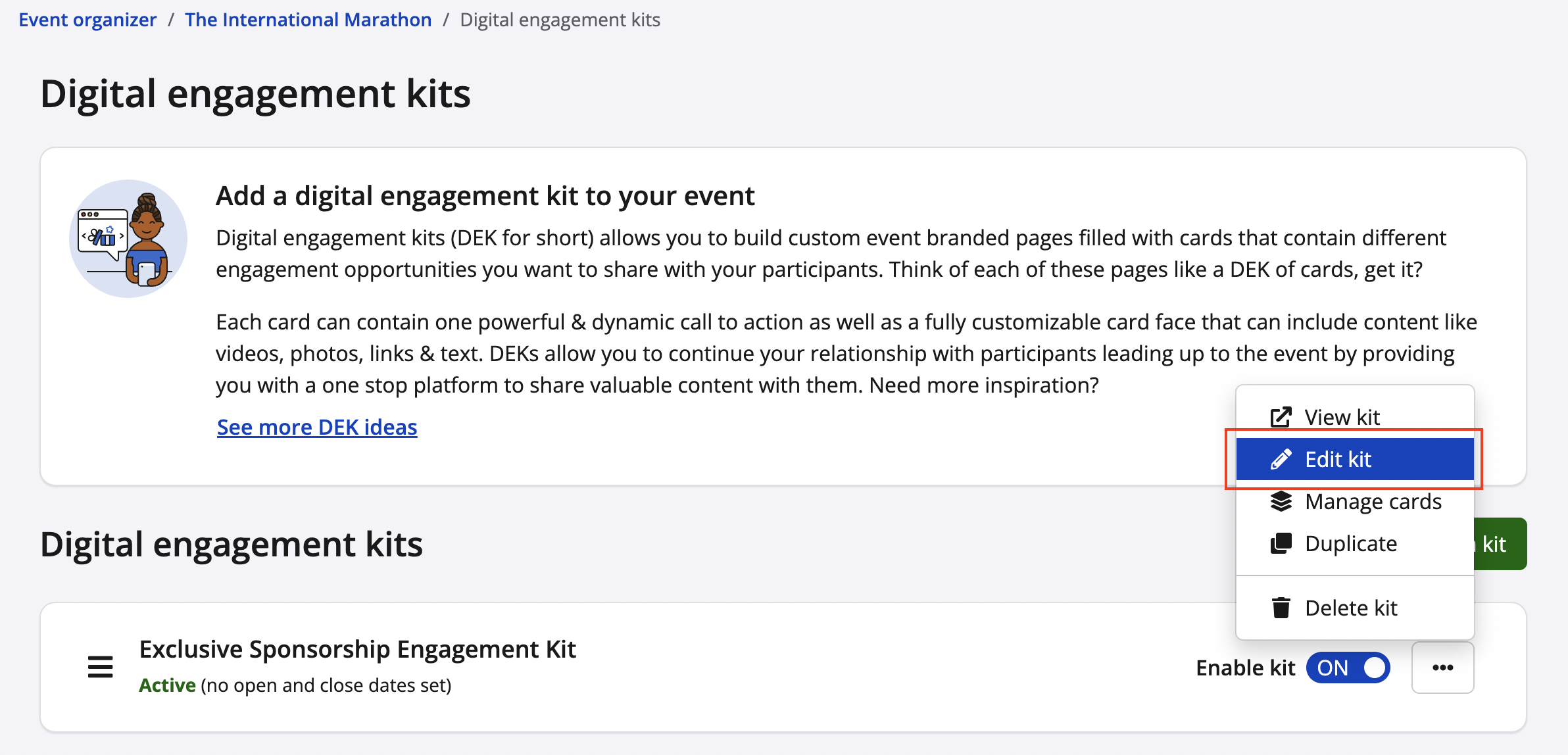Click the three-dots more options button
Image resolution: width=1568 pixels, height=755 pixels.
[x=1442, y=668]
